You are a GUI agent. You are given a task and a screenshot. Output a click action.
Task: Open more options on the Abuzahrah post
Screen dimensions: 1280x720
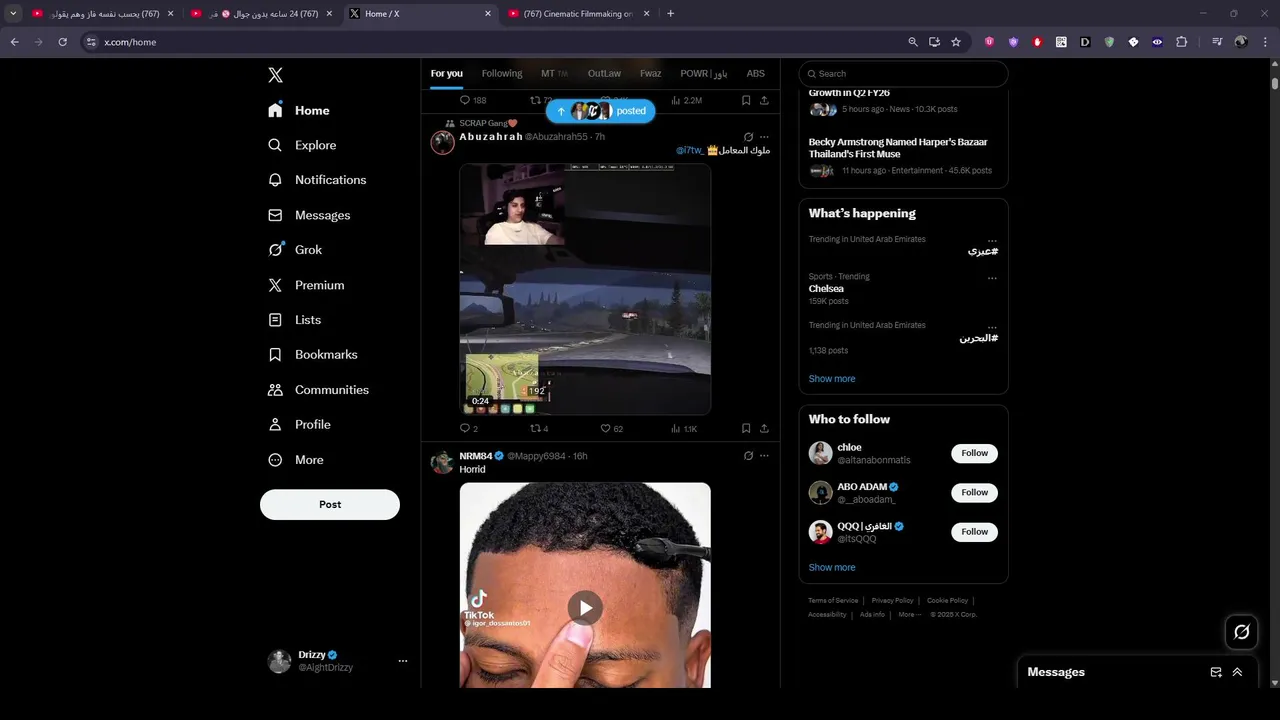pos(764,137)
